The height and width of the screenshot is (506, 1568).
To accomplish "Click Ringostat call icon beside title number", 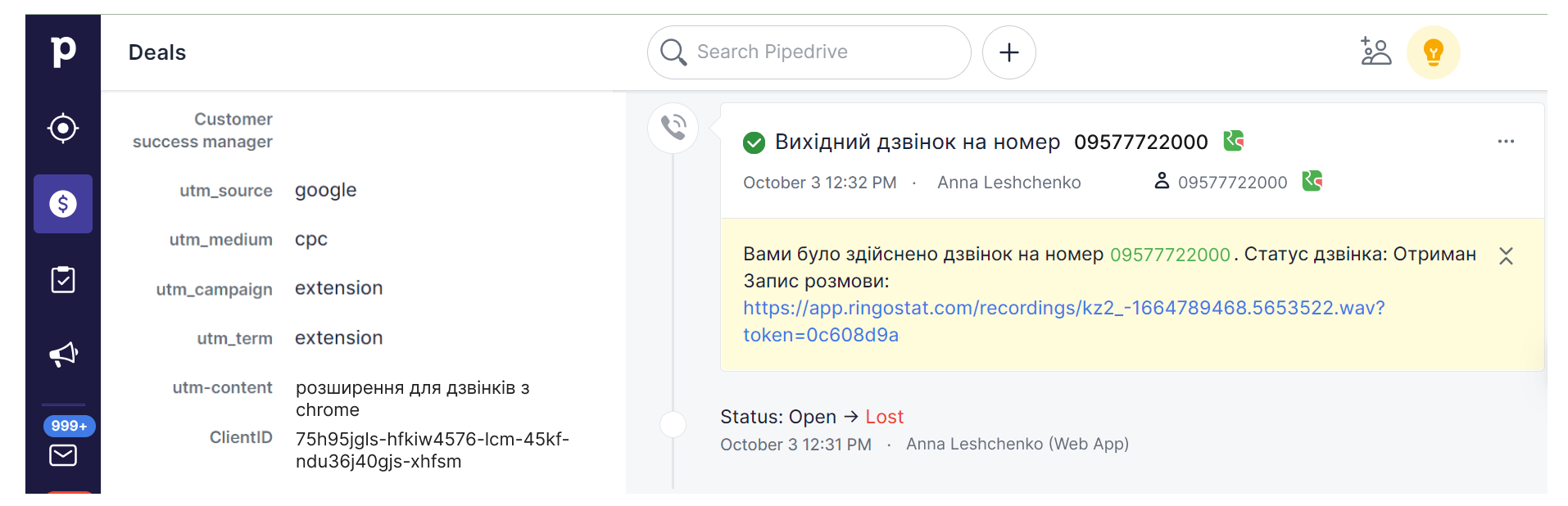I will [x=1234, y=141].
